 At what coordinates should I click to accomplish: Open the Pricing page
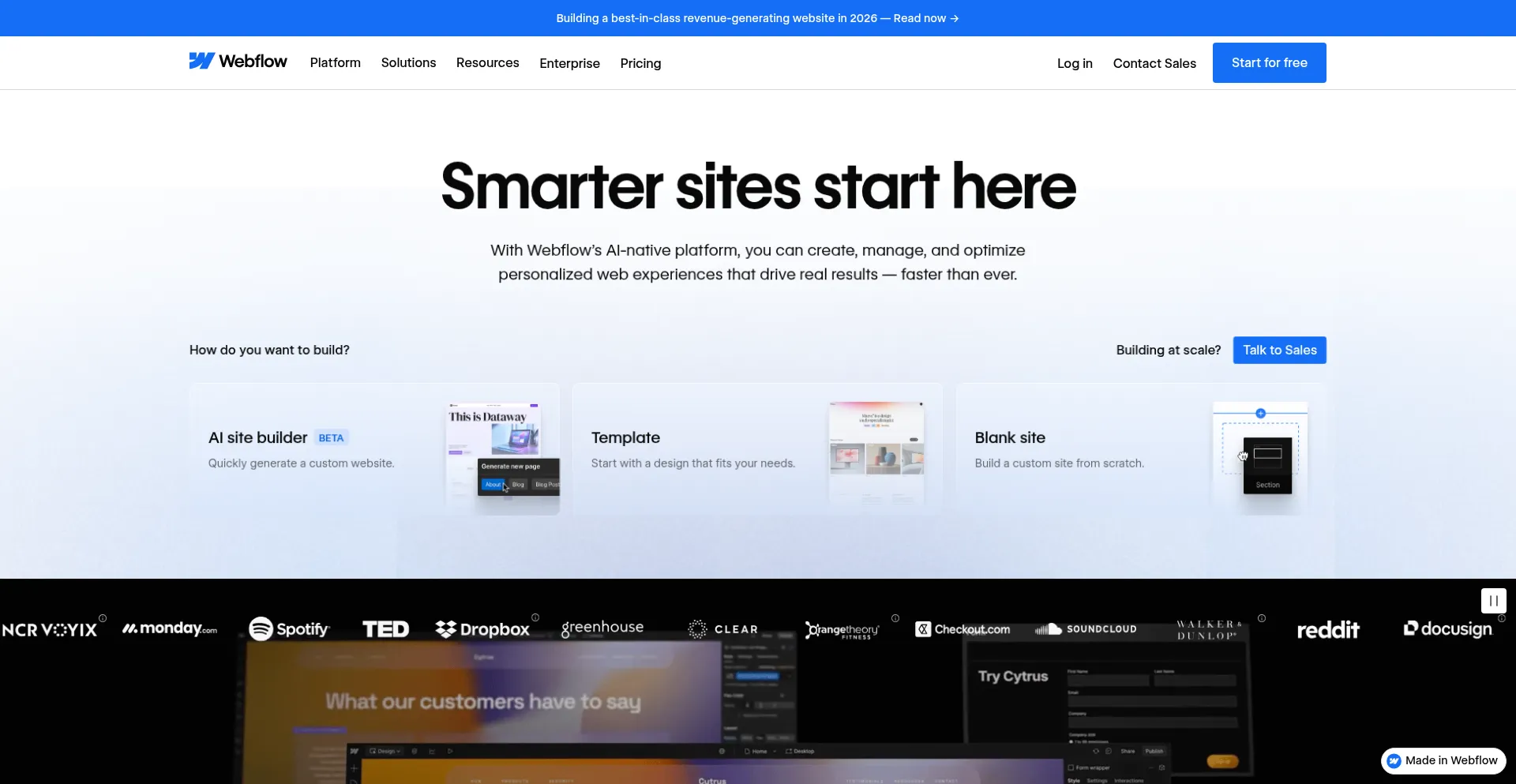(640, 63)
